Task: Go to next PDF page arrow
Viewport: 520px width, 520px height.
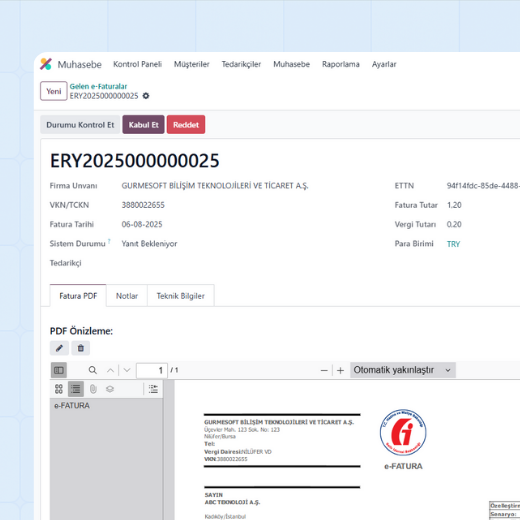Action: pyautogui.click(x=127, y=370)
